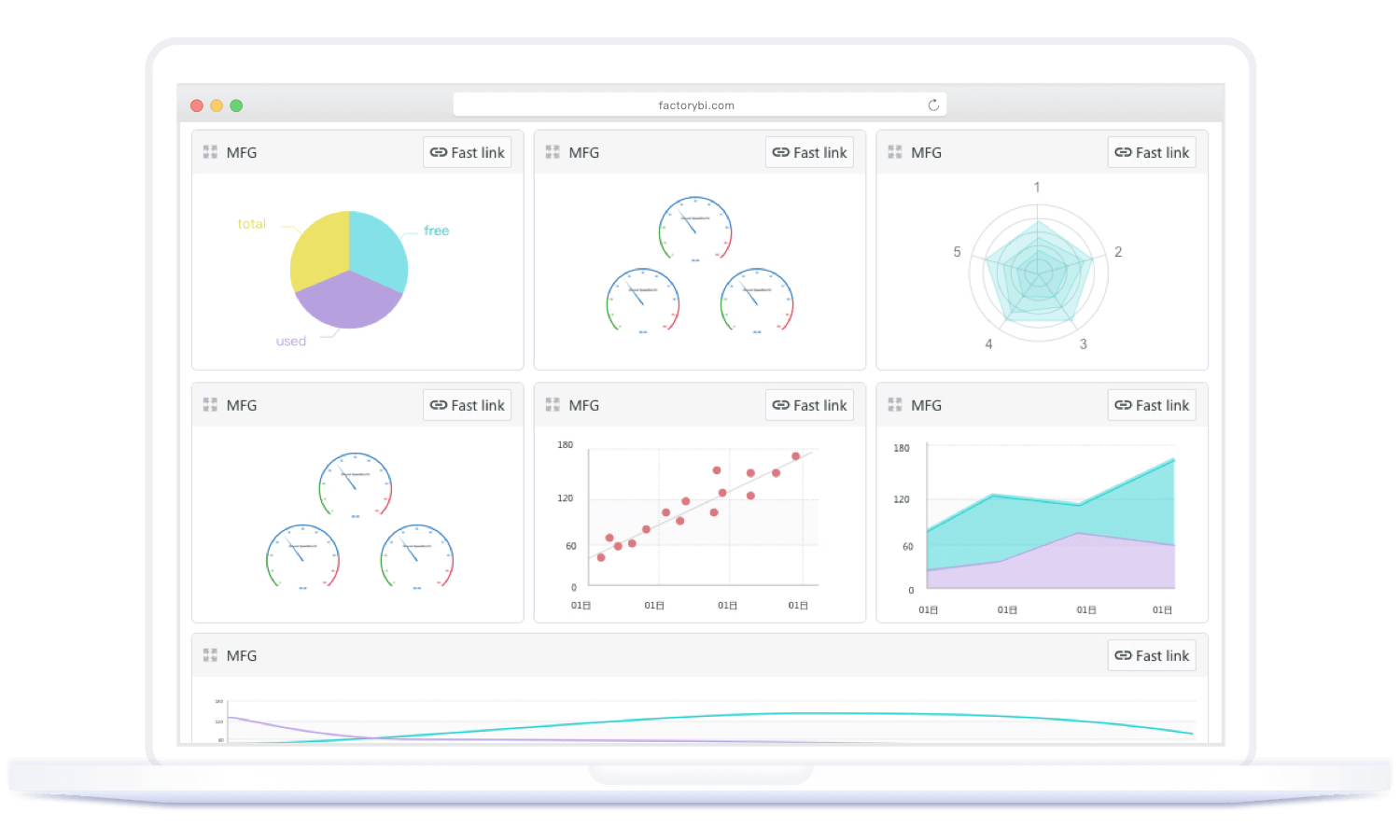
Task: Click the highest red point in the scatter plot
Action: [x=796, y=456]
